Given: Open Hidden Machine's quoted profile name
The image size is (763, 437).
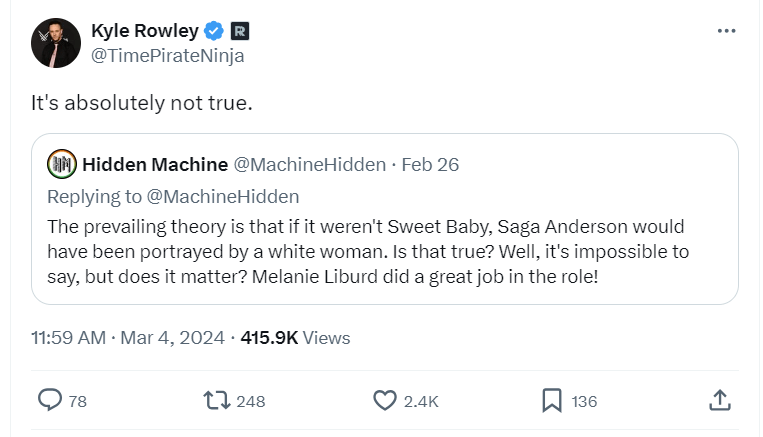Looking at the screenshot, I should (x=154, y=164).
